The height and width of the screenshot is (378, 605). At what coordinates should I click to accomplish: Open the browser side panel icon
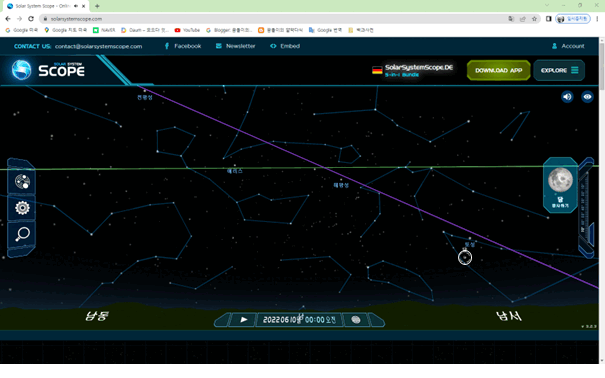[548, 19]
